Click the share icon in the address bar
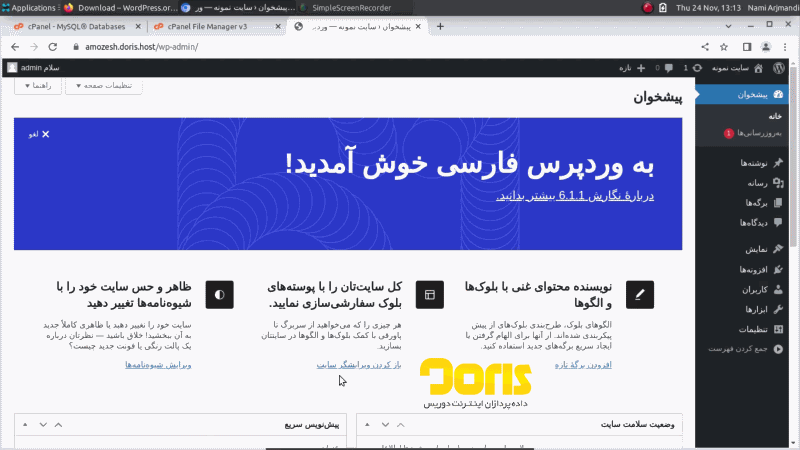 (x=705, y=47)
